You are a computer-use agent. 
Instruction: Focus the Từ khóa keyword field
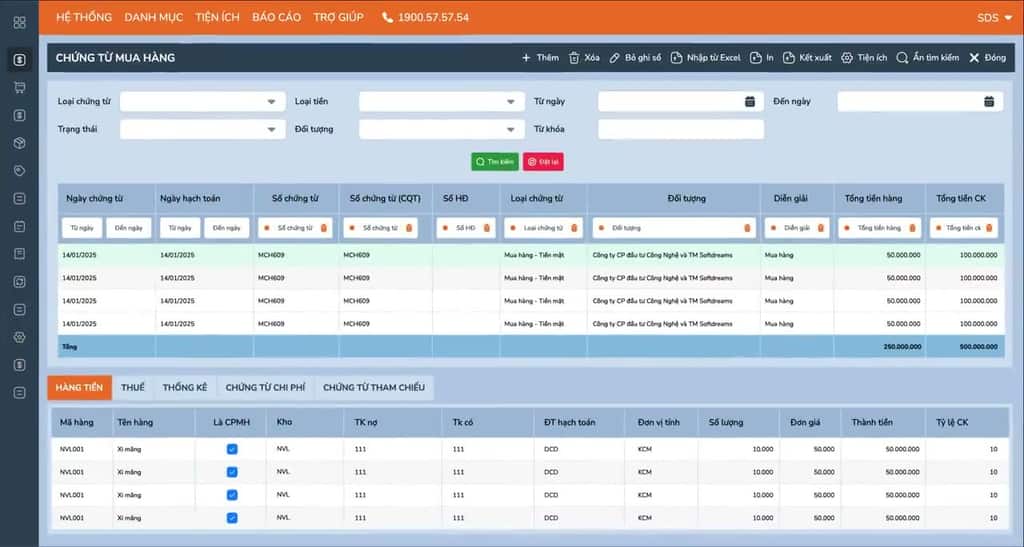pos(681,129)
